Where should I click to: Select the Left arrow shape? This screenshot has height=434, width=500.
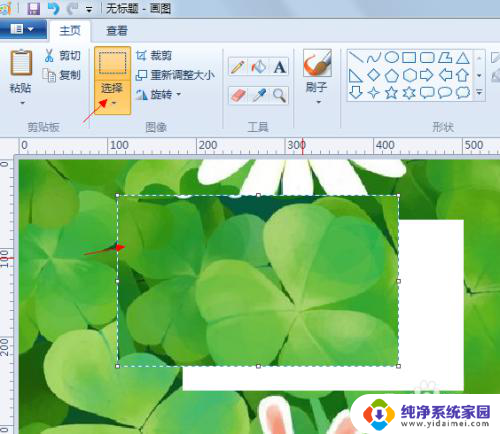pos(445,75)
